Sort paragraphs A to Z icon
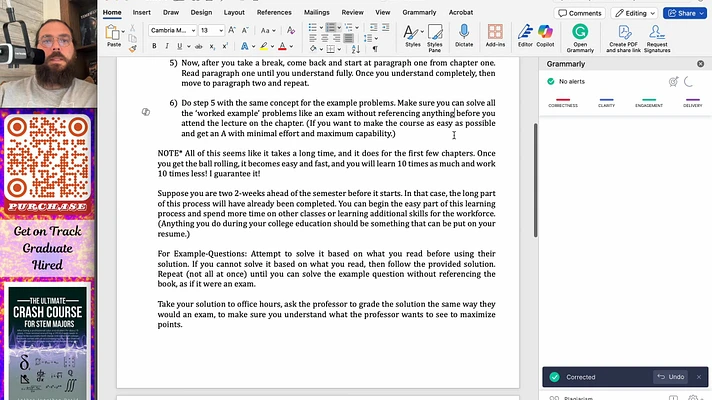 [356, 49]
